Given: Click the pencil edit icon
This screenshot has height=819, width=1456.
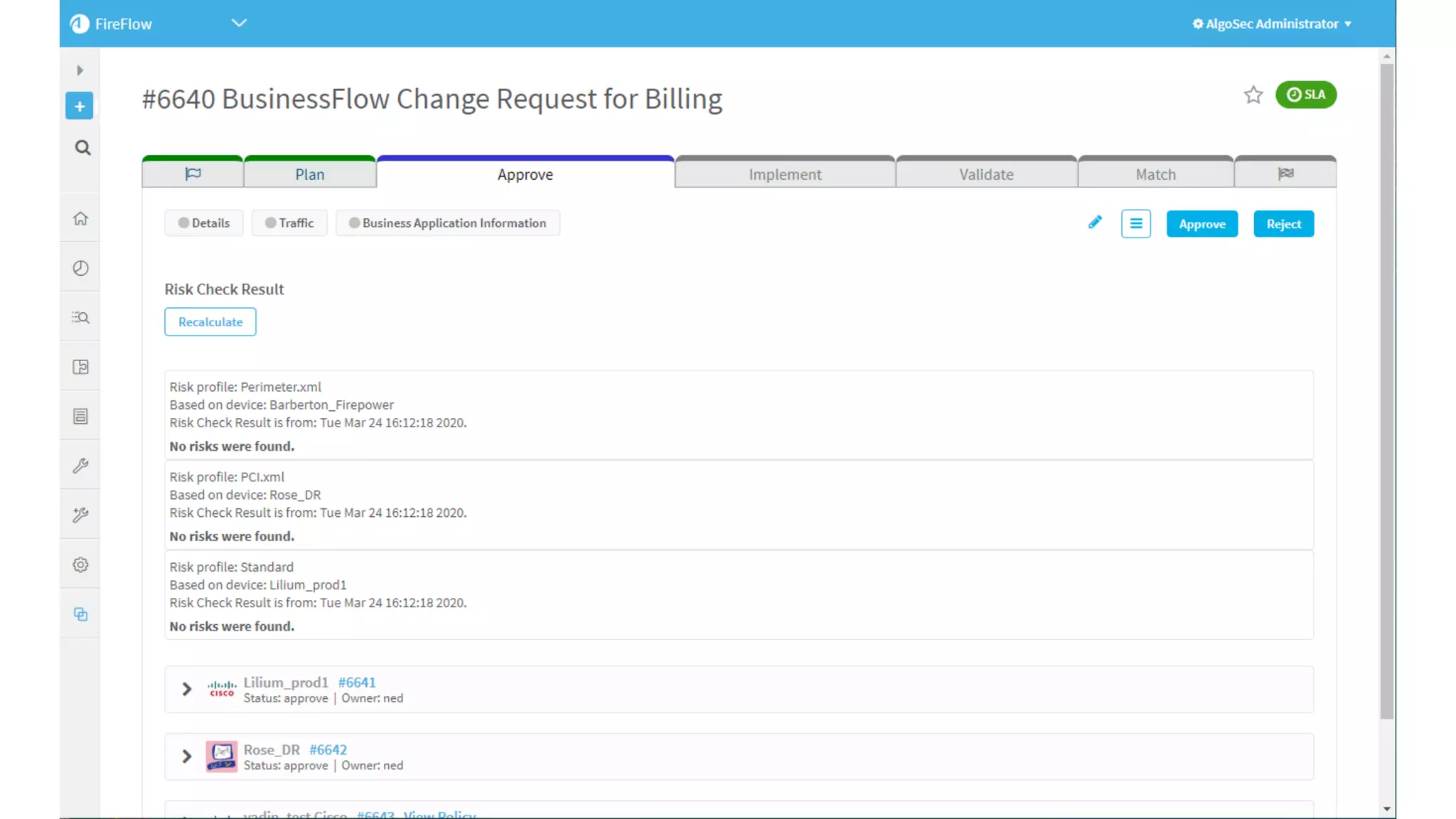Looking at the screenshot, I should [1095, 223].
